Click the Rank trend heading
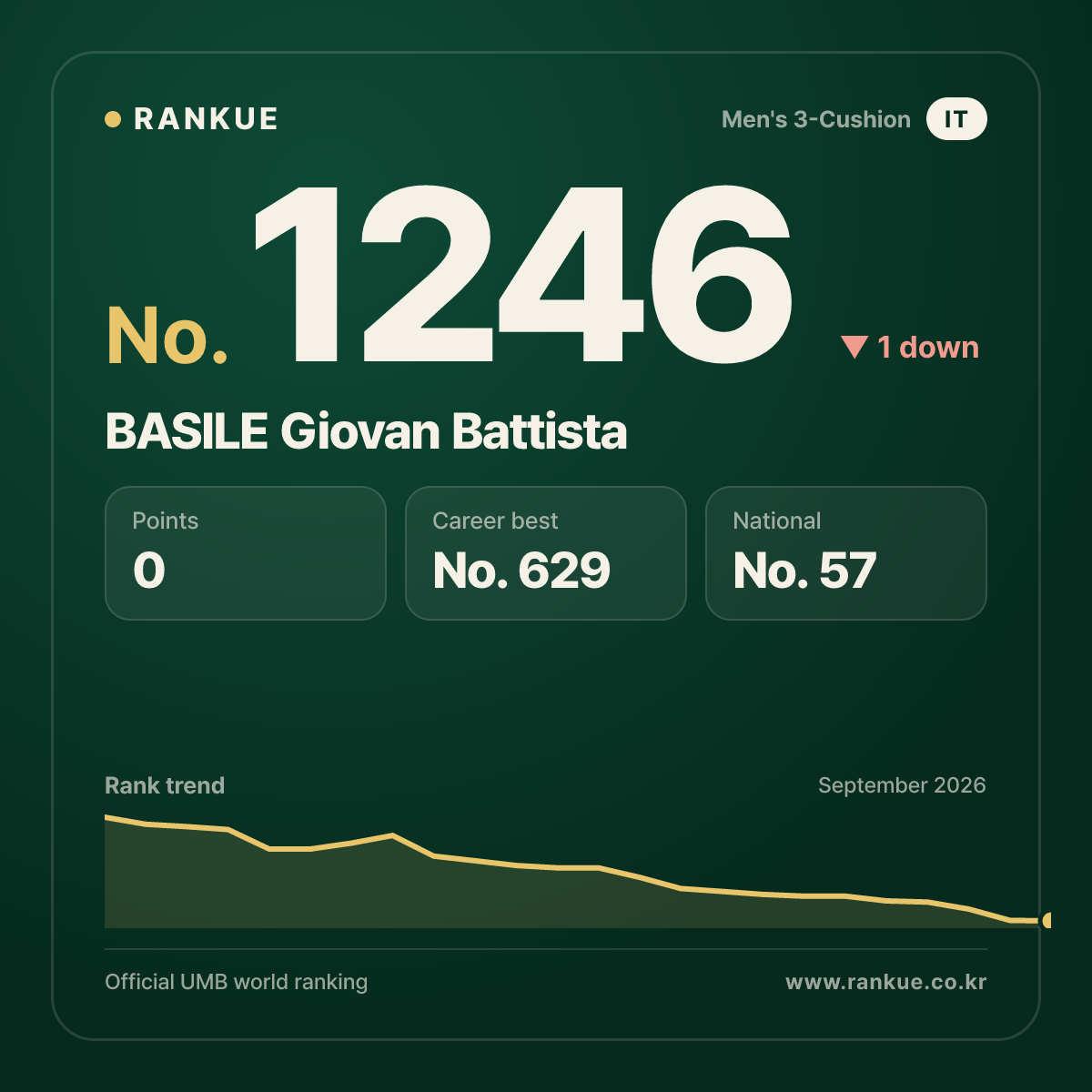This screenshot has height=1092, width=1092. click(x=165, y=785)
